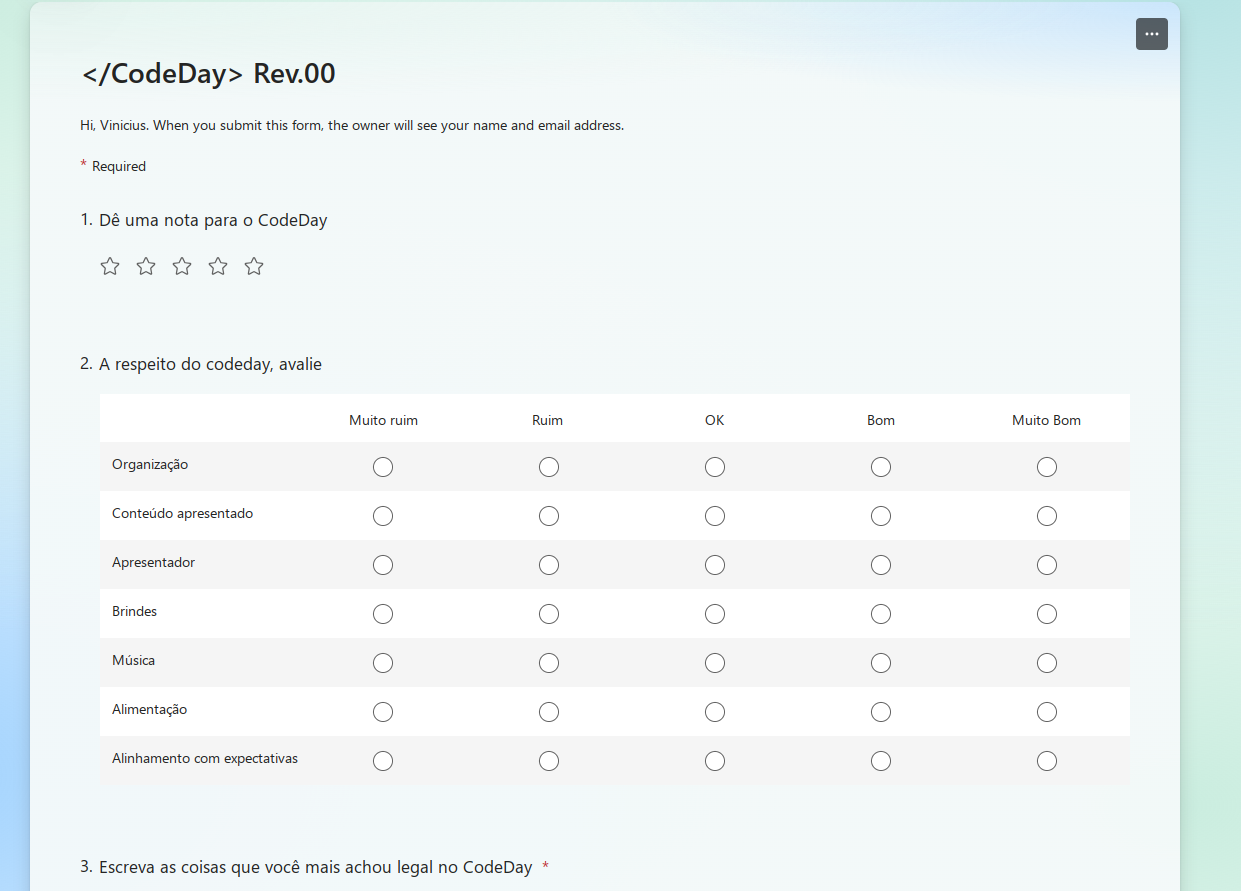Viewport: 1241px width, 891px height.
Task: Choose the fourth star
Action: click(218, 266)
